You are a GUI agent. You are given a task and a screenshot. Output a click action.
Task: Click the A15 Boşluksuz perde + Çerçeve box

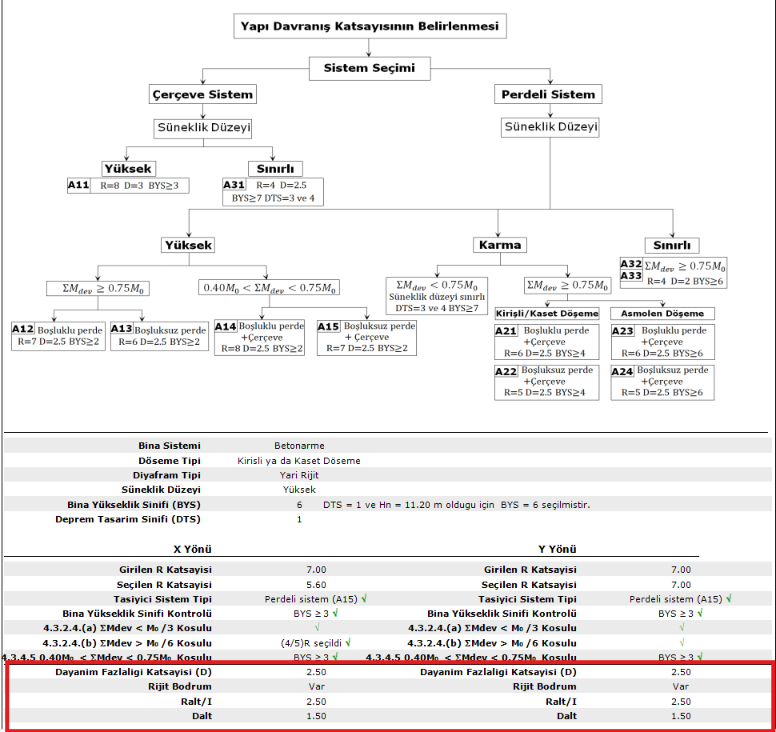(367, 338)
